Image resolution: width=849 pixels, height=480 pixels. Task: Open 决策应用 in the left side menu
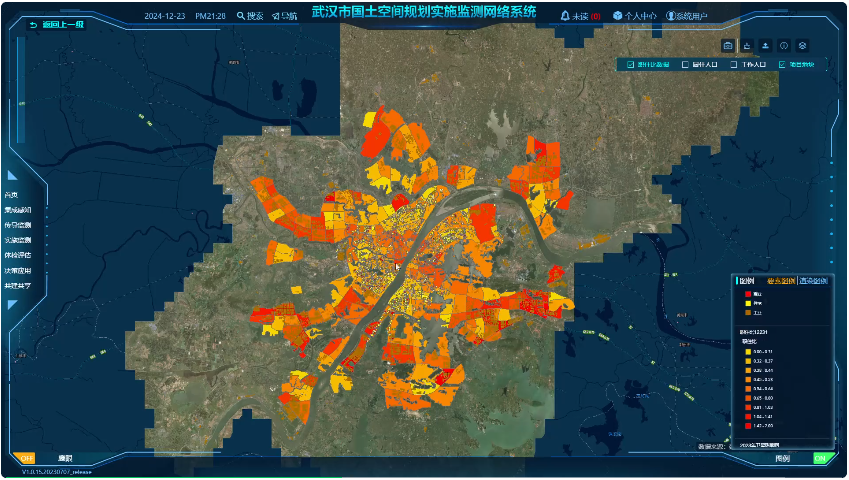click(x=18, y=270)
